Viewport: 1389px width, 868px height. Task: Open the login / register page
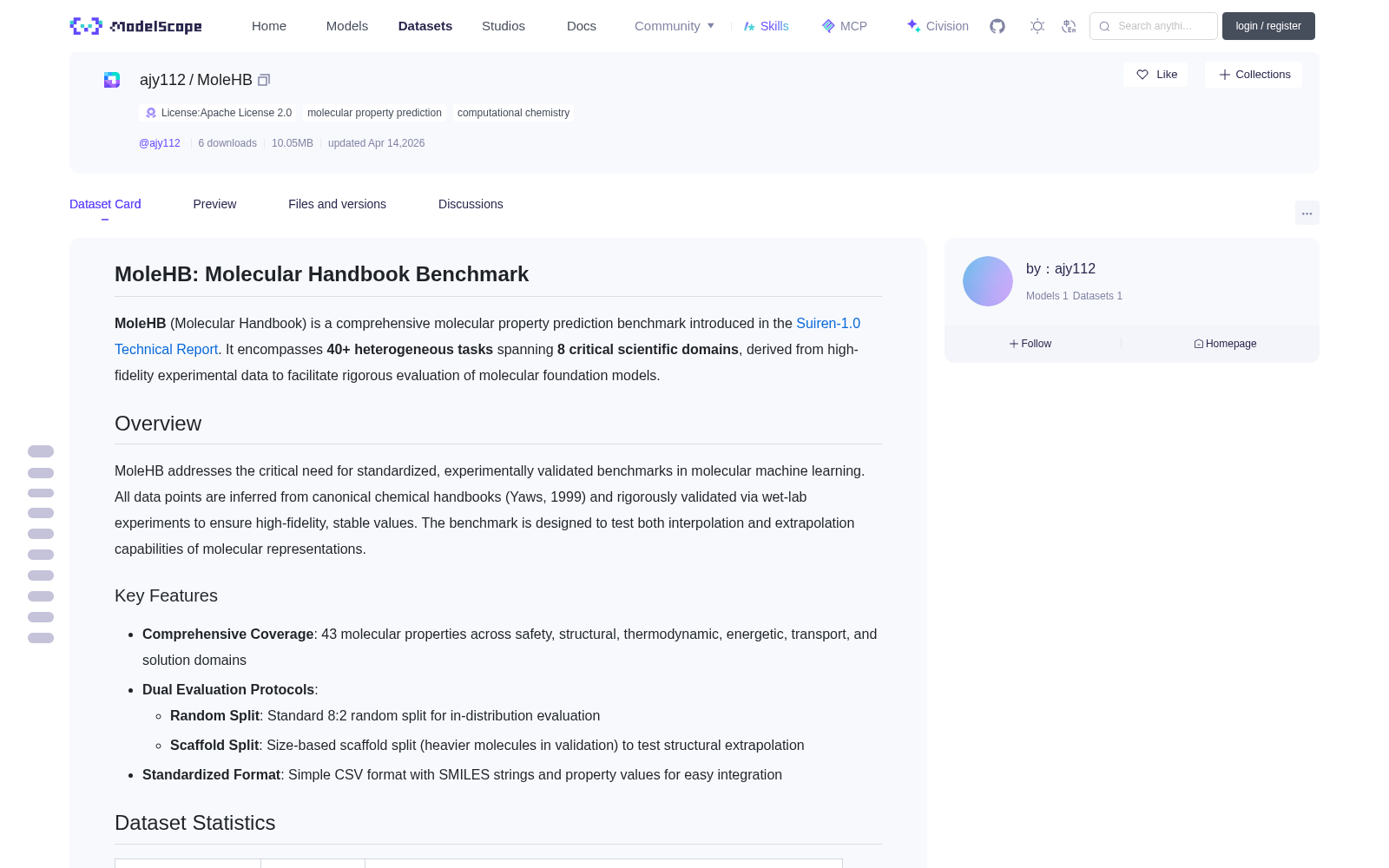click(x=1268, y=26)
